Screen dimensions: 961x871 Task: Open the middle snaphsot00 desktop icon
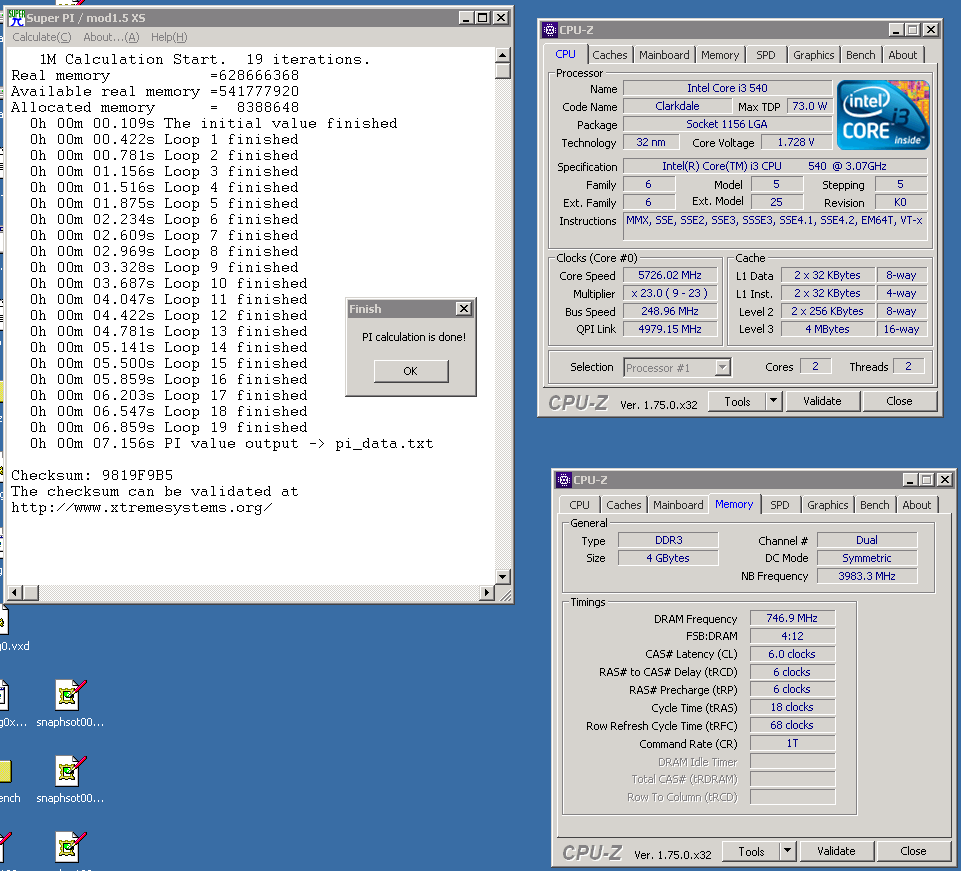[x=69, y=779]
